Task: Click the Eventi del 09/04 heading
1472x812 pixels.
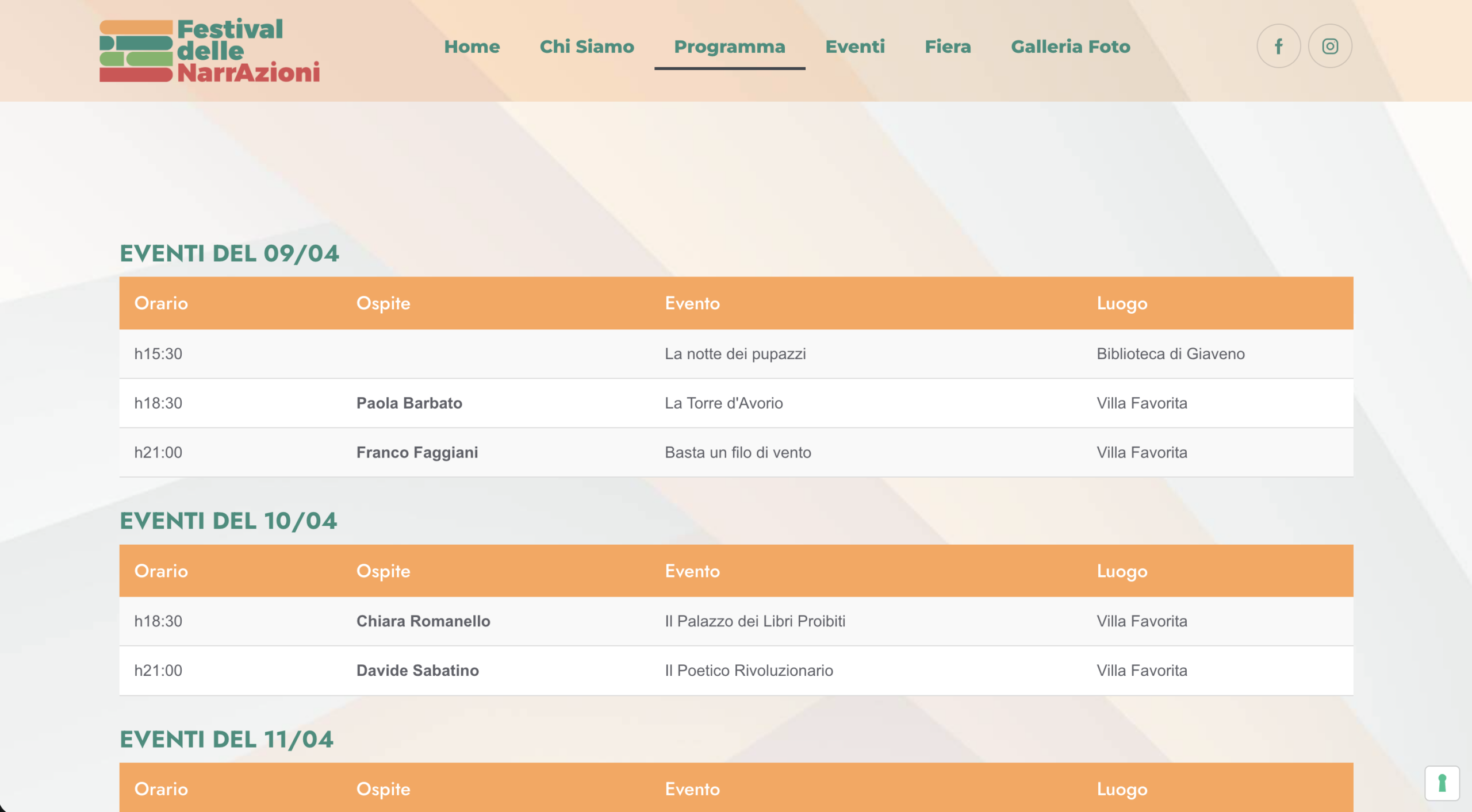Action: (x=229, y=253)
